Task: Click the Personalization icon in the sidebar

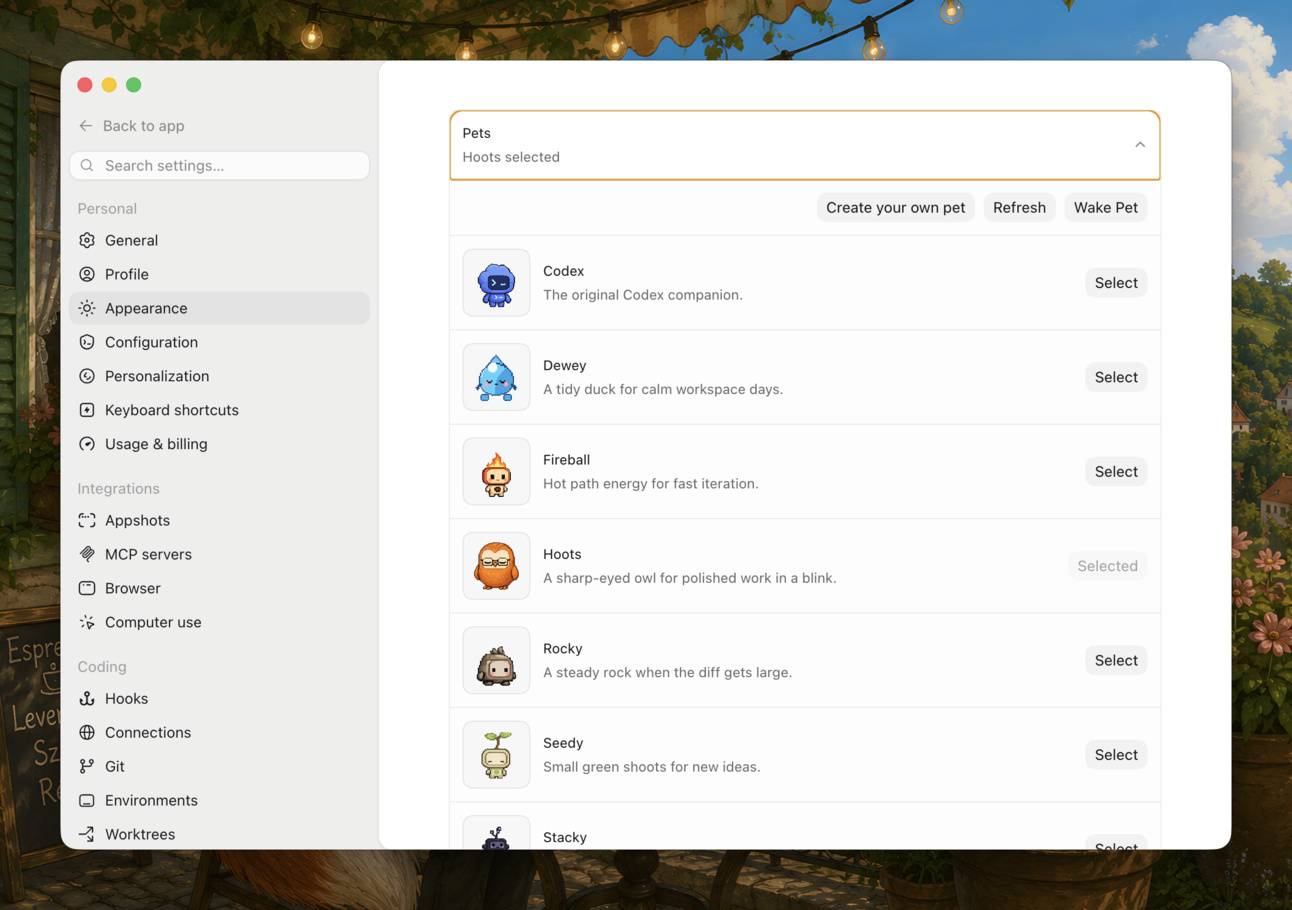Action: pyautogui.click(x=87, y=376)
